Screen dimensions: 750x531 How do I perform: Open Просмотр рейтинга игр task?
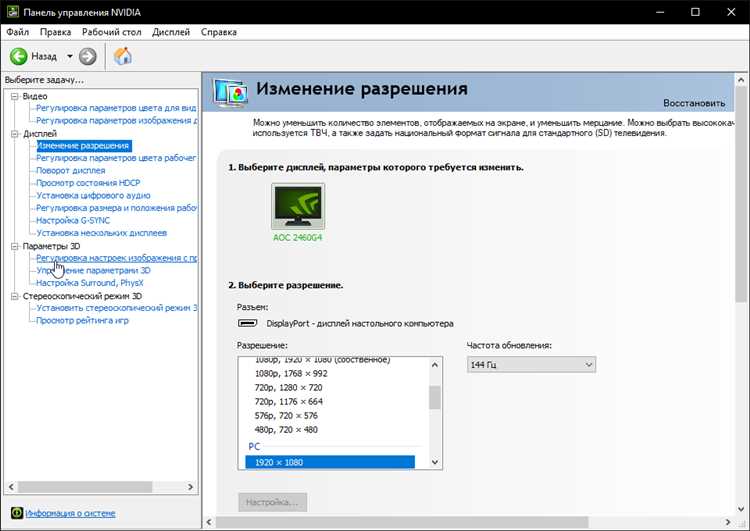pos(82,321)
